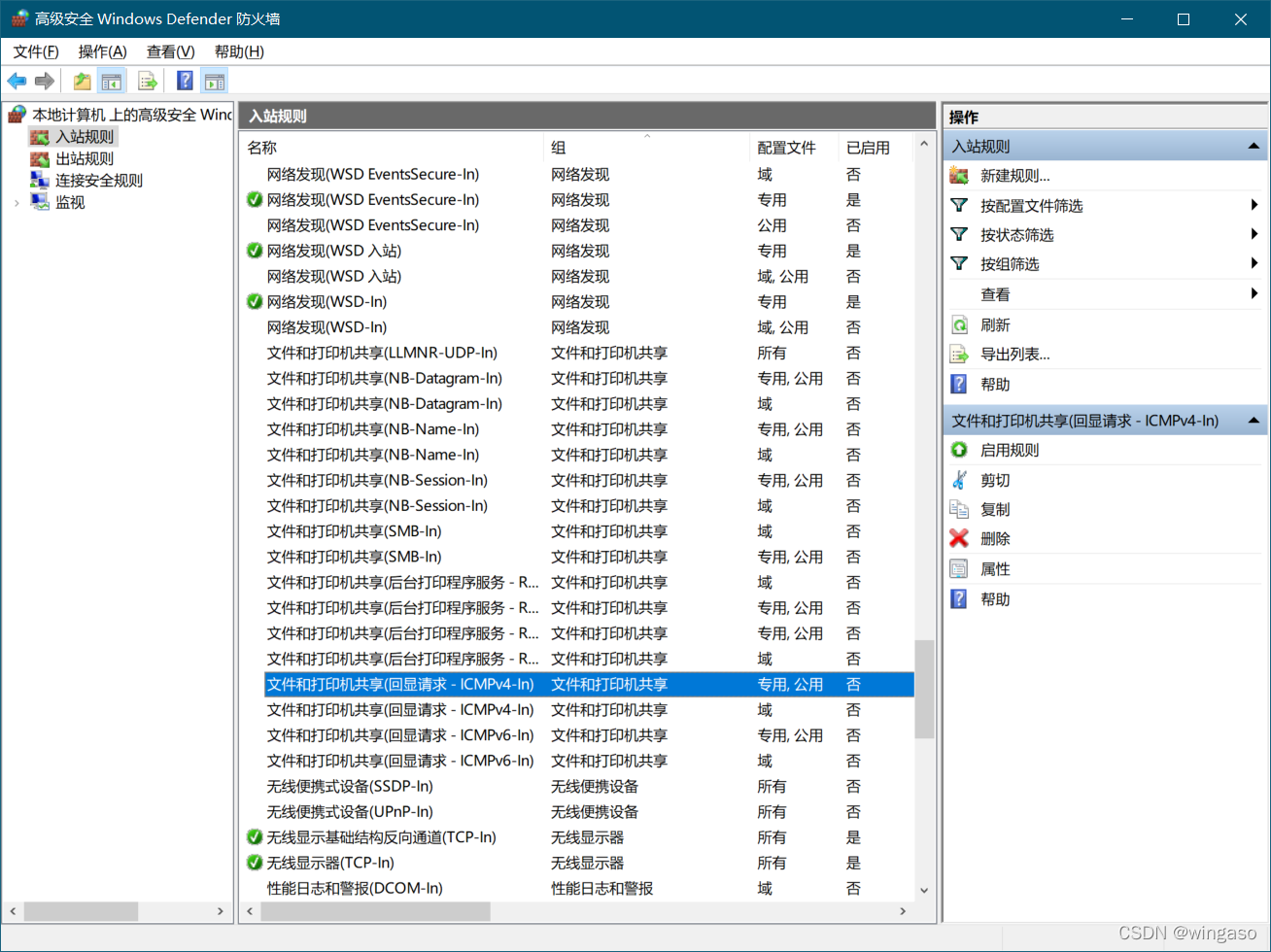Click rules list vertical scrollbar down arrow
The height and width of the screenshot is (952, 1271).
point(924,890)
